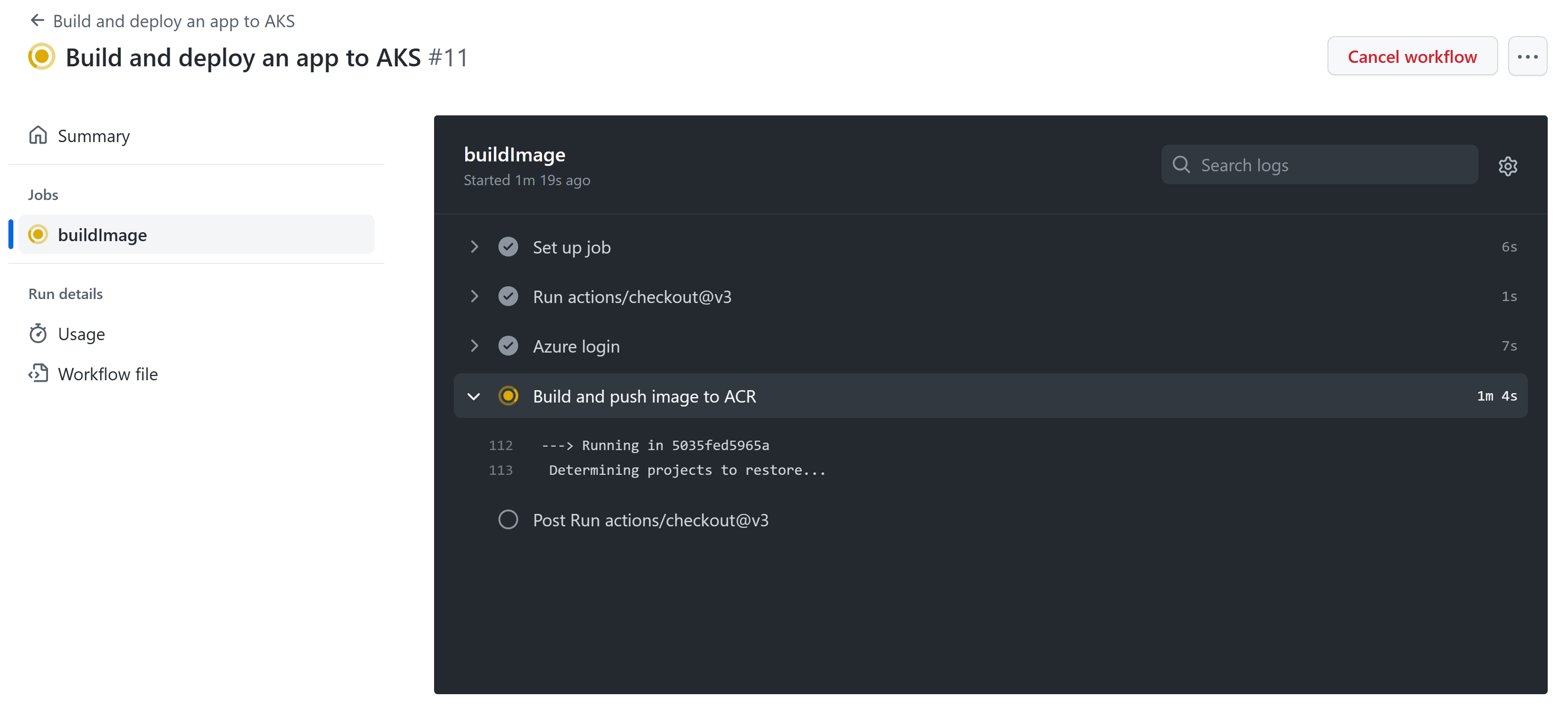Click the pending circle on Post Run actions/checkout@v3
1568x714 pixels.
click(508, 519)
